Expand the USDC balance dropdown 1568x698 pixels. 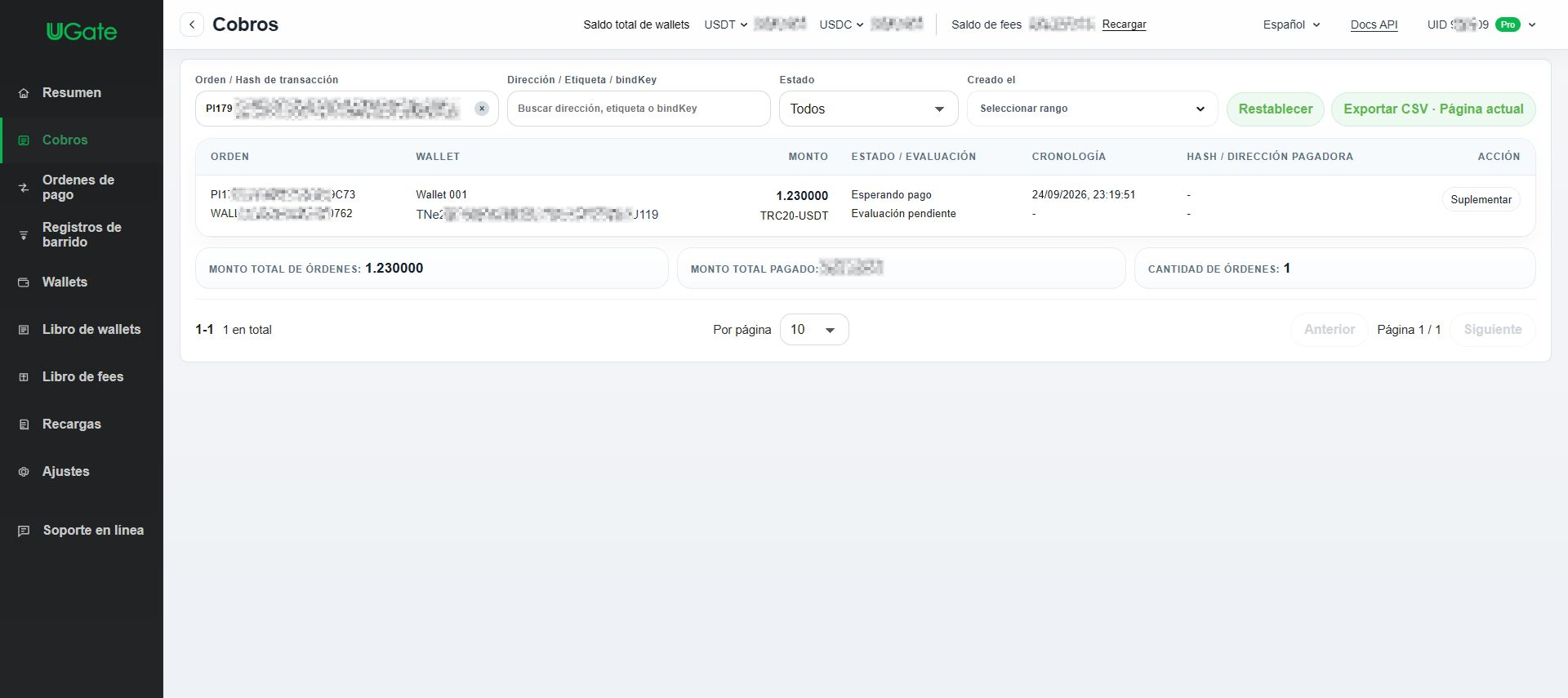click(841, 24)
